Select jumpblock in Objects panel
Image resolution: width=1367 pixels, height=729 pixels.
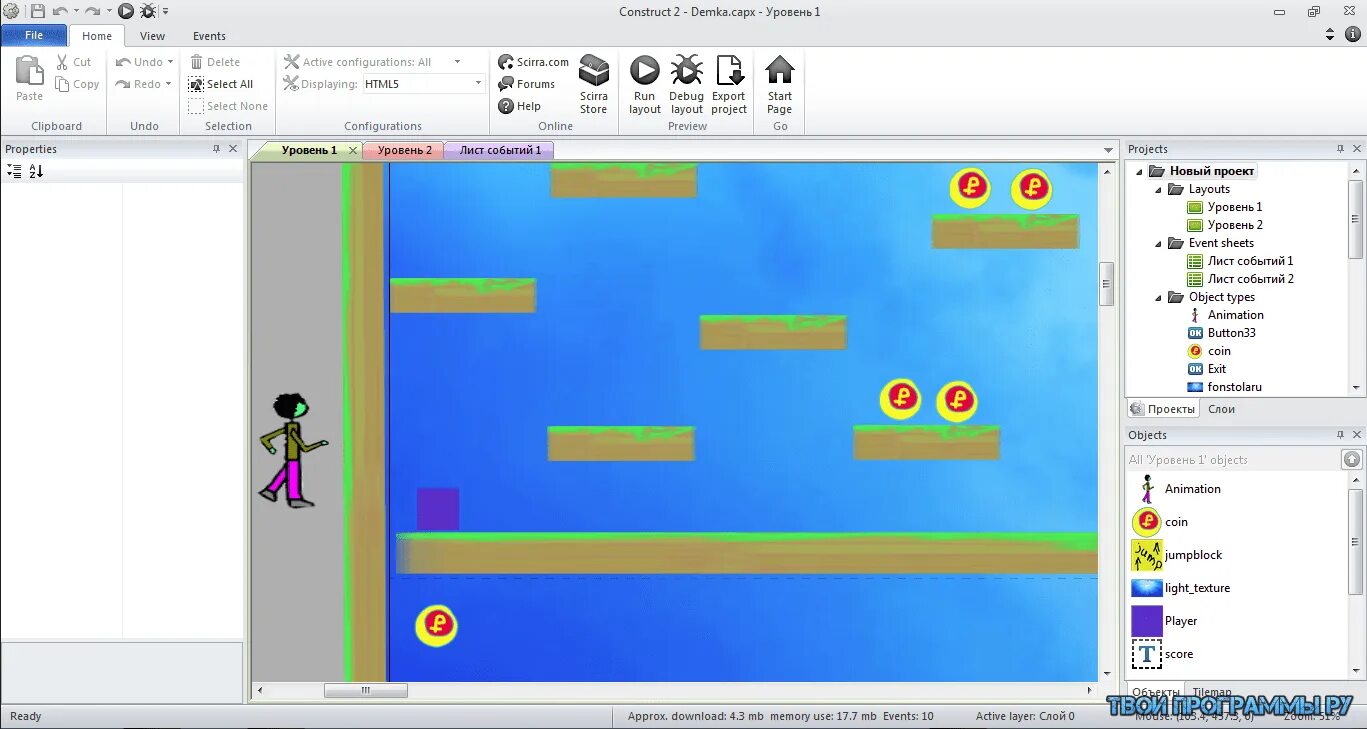[1177, 555]
